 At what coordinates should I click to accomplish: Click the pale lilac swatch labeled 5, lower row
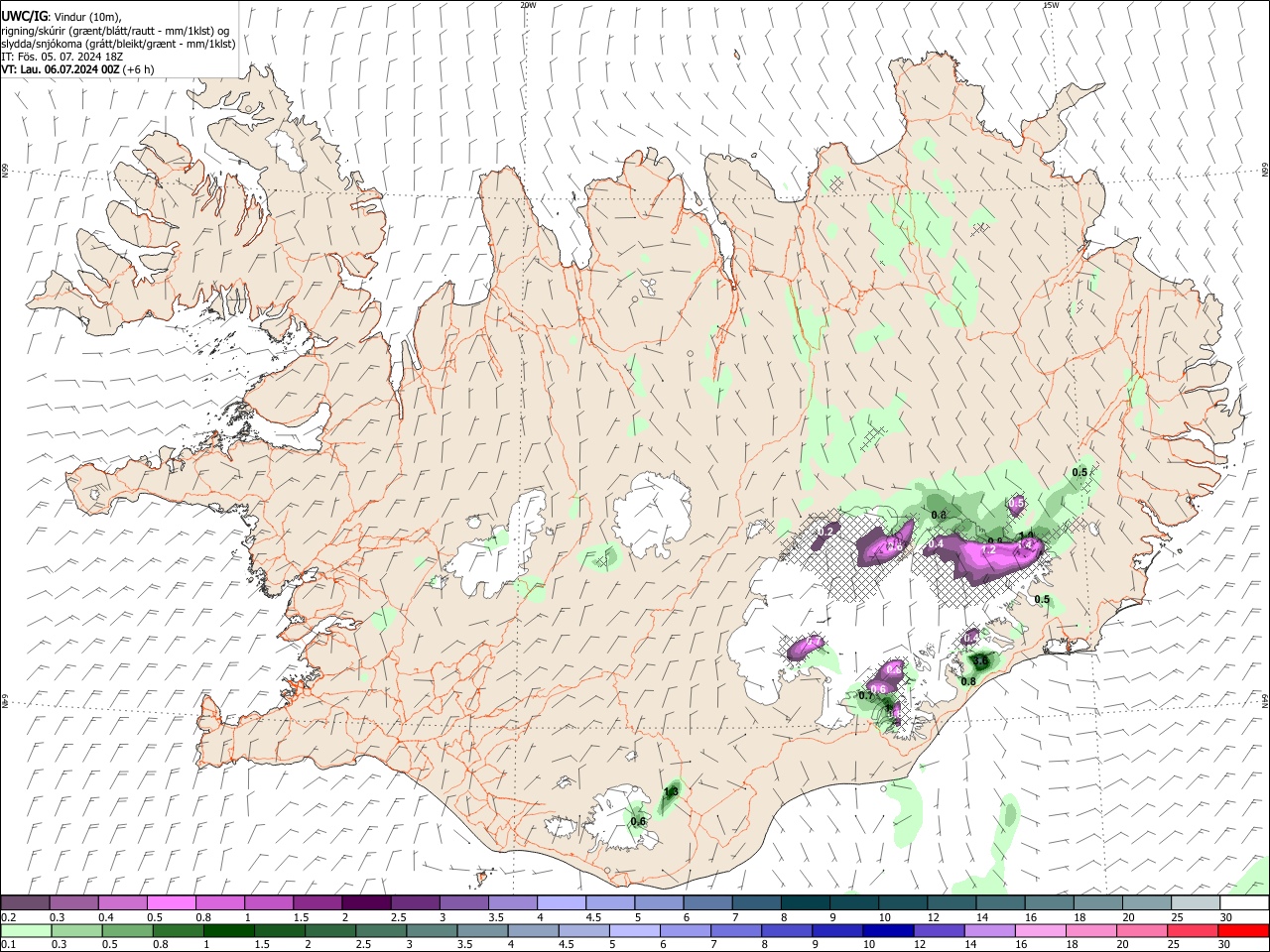tap(634, 930)
